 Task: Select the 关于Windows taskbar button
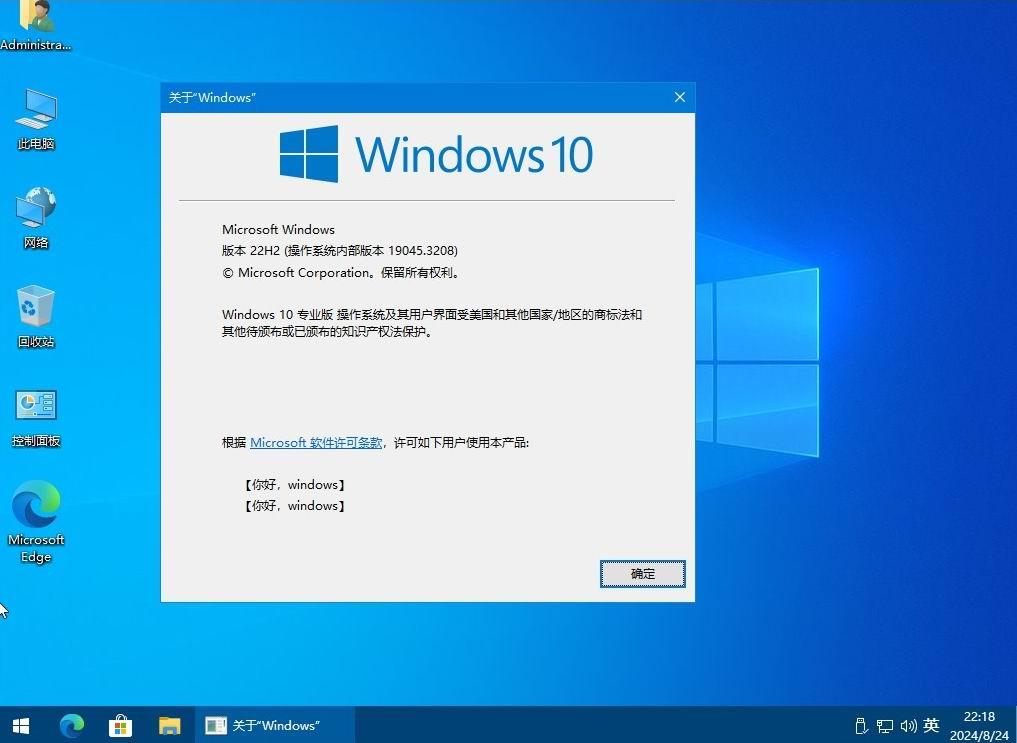tap(270, 725)
